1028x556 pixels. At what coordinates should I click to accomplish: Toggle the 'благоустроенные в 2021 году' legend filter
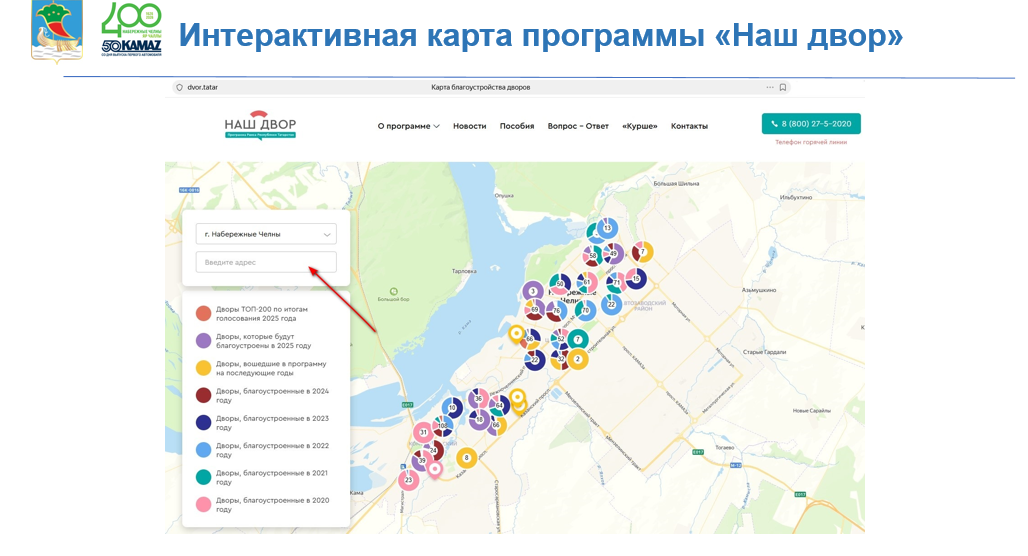click(203, 477)
